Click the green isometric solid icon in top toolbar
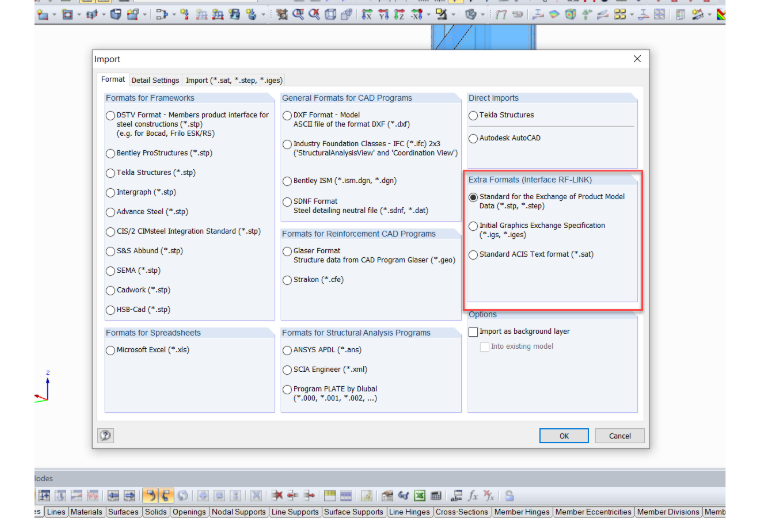760x518 pixels. pos(570,15)
